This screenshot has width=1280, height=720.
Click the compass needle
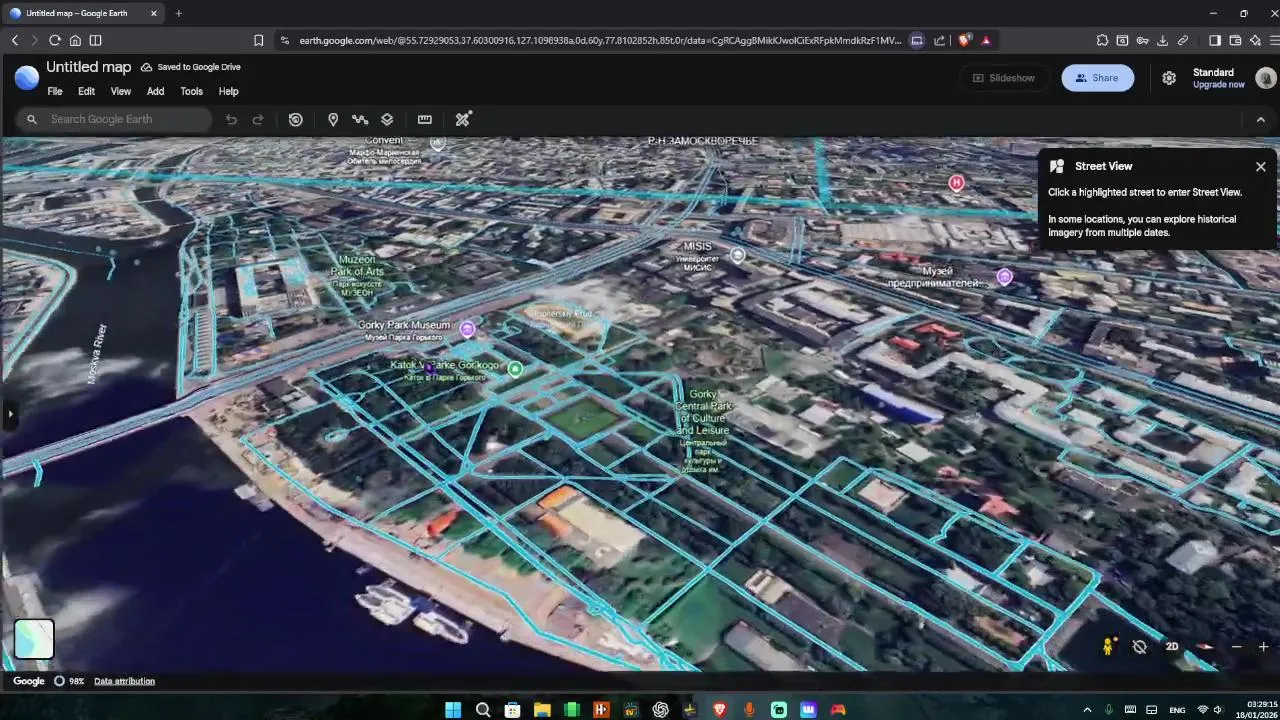pos(1205,647)
